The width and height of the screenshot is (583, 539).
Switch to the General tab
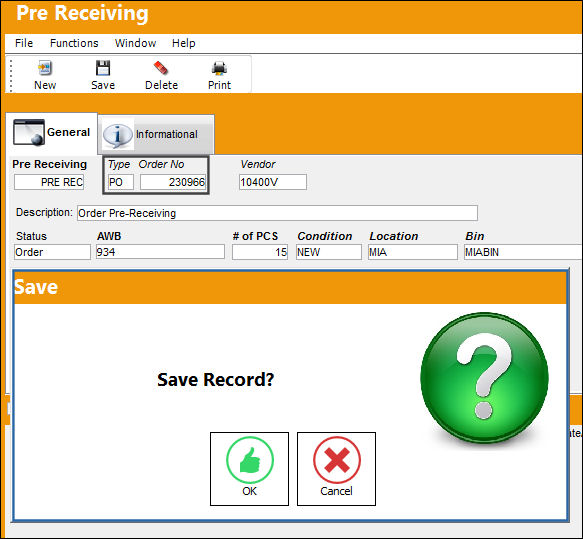[x=52, y=133]
